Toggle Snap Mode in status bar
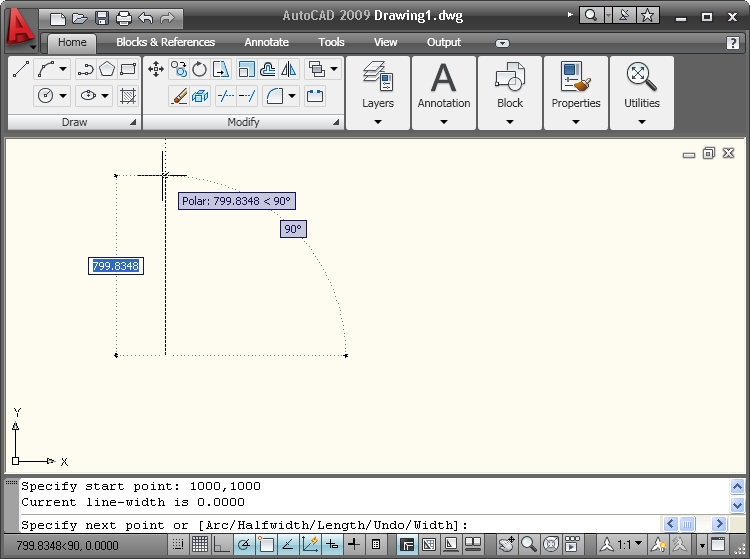 tap(178, 544)
